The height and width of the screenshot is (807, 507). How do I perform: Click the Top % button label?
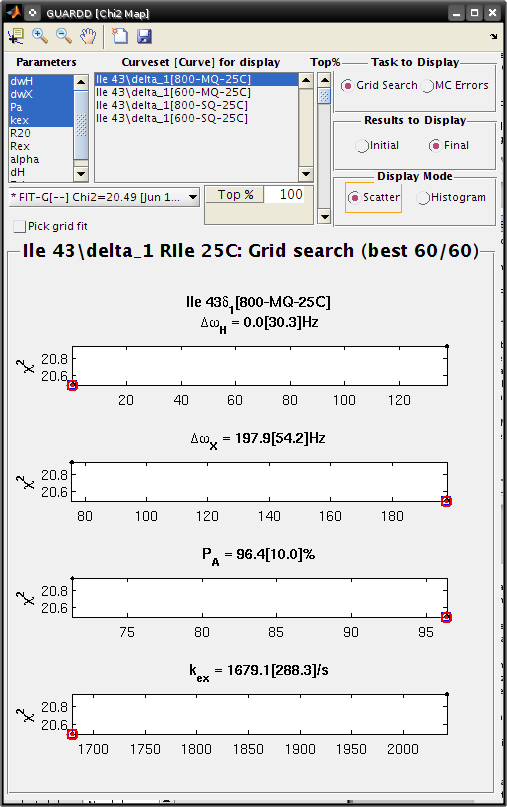click(235, 195)
